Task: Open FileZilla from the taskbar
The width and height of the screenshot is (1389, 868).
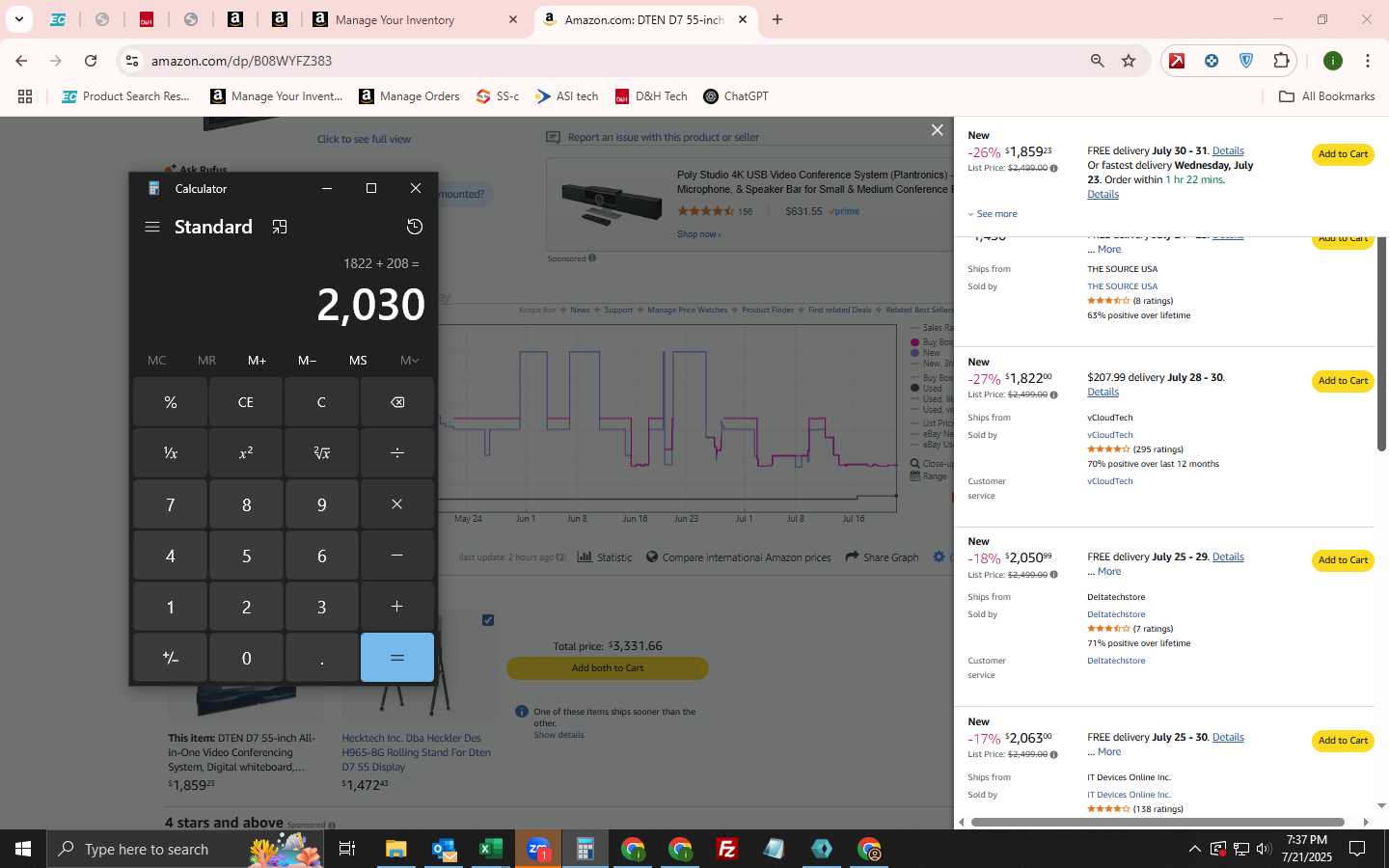Action: click(727, 849)
